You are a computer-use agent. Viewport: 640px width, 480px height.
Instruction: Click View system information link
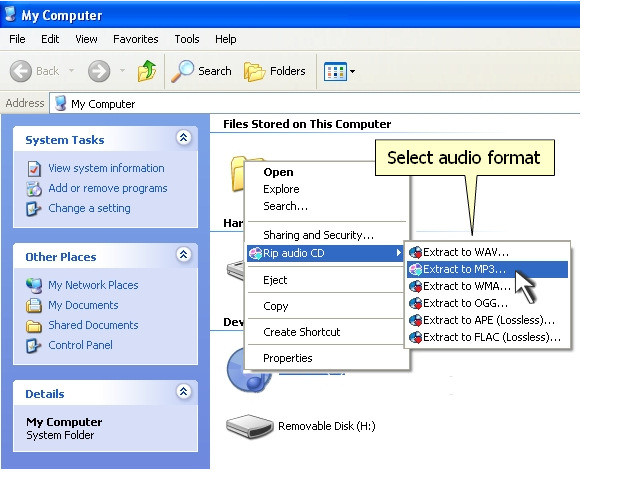point(106,168)
